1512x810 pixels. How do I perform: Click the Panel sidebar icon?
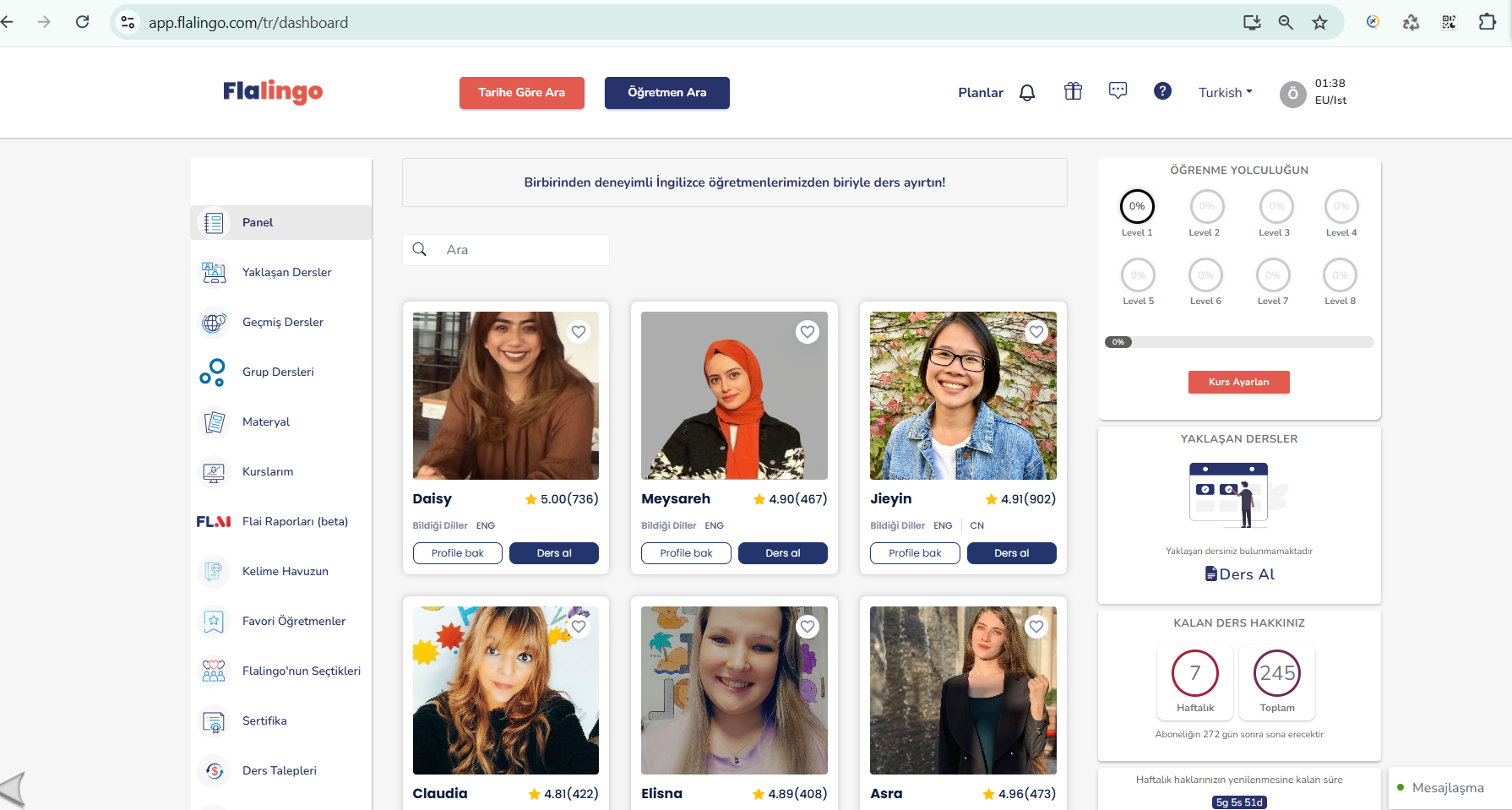pos(214,222)
